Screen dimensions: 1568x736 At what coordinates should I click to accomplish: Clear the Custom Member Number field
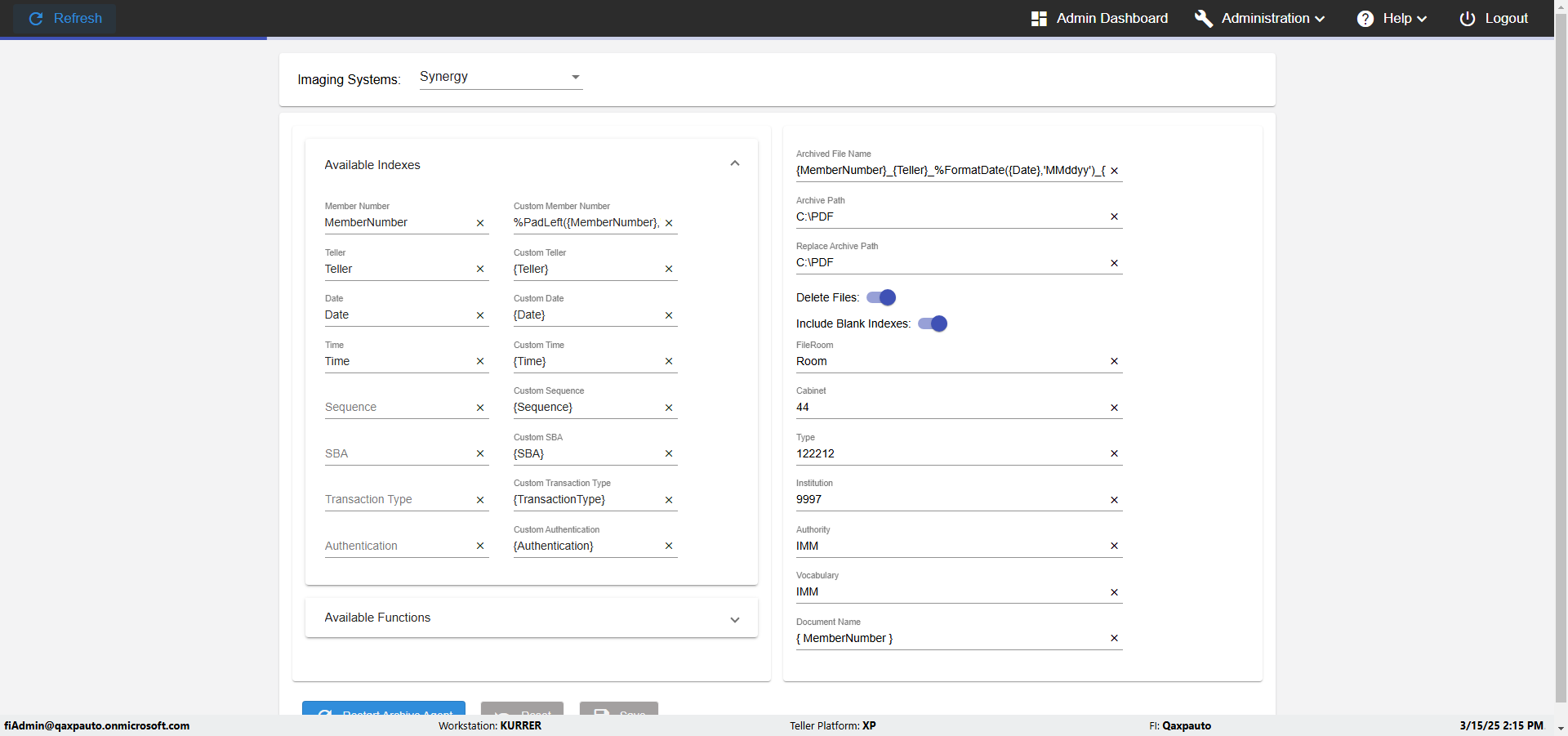coord(669,223)
